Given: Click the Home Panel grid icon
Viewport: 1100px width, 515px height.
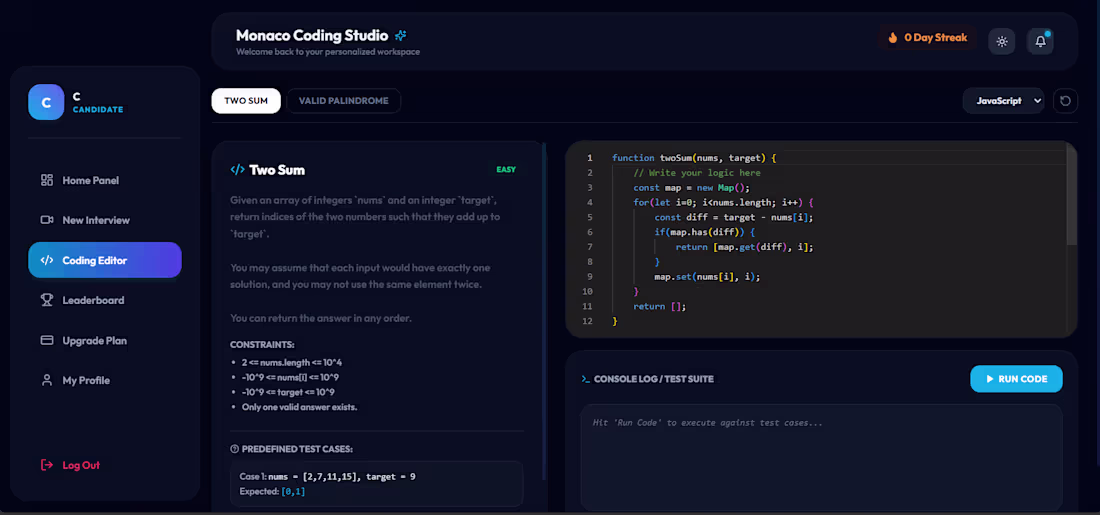Looking at the screenshot, I should click(47, 180).
